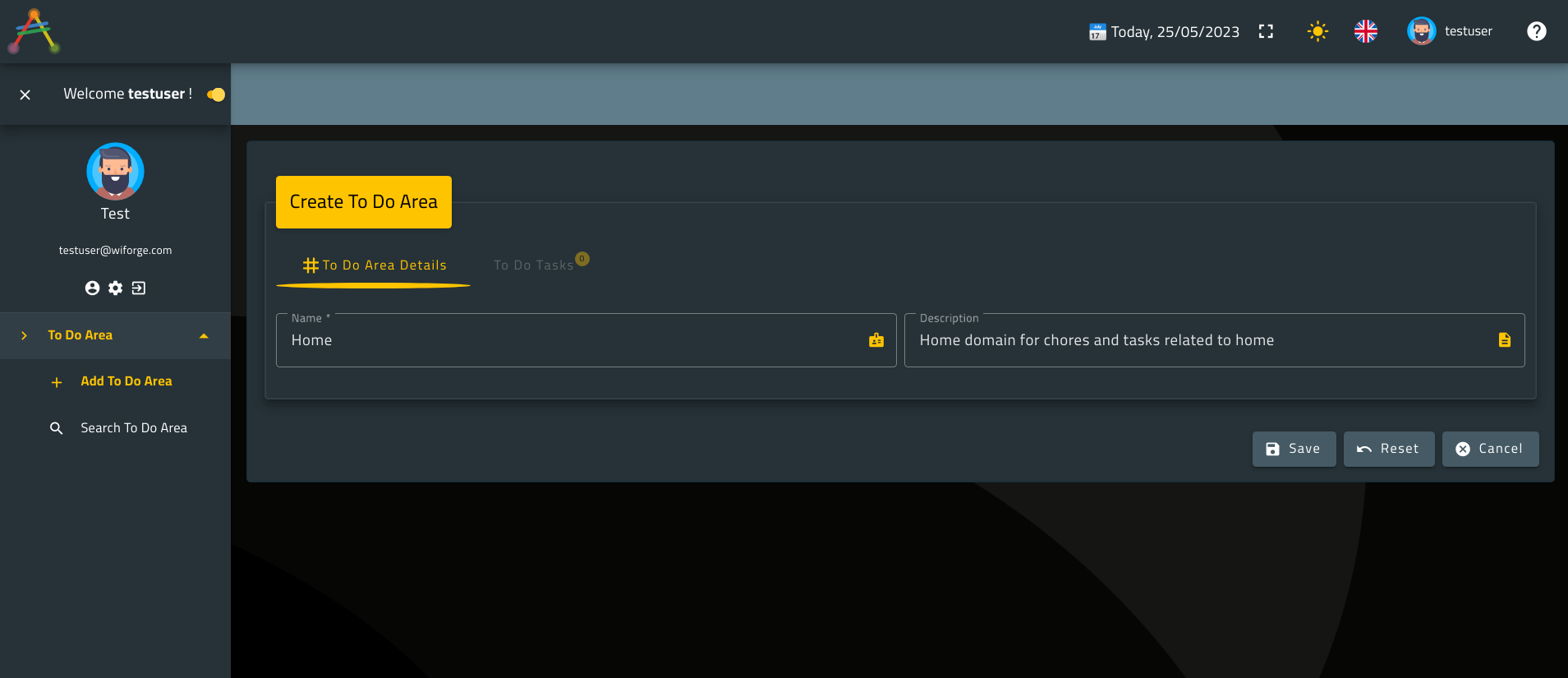The width and height of the screenshot is (1568, 678).
Task: Click the badge icon inside the Name field
Action: tap(876, 340)
